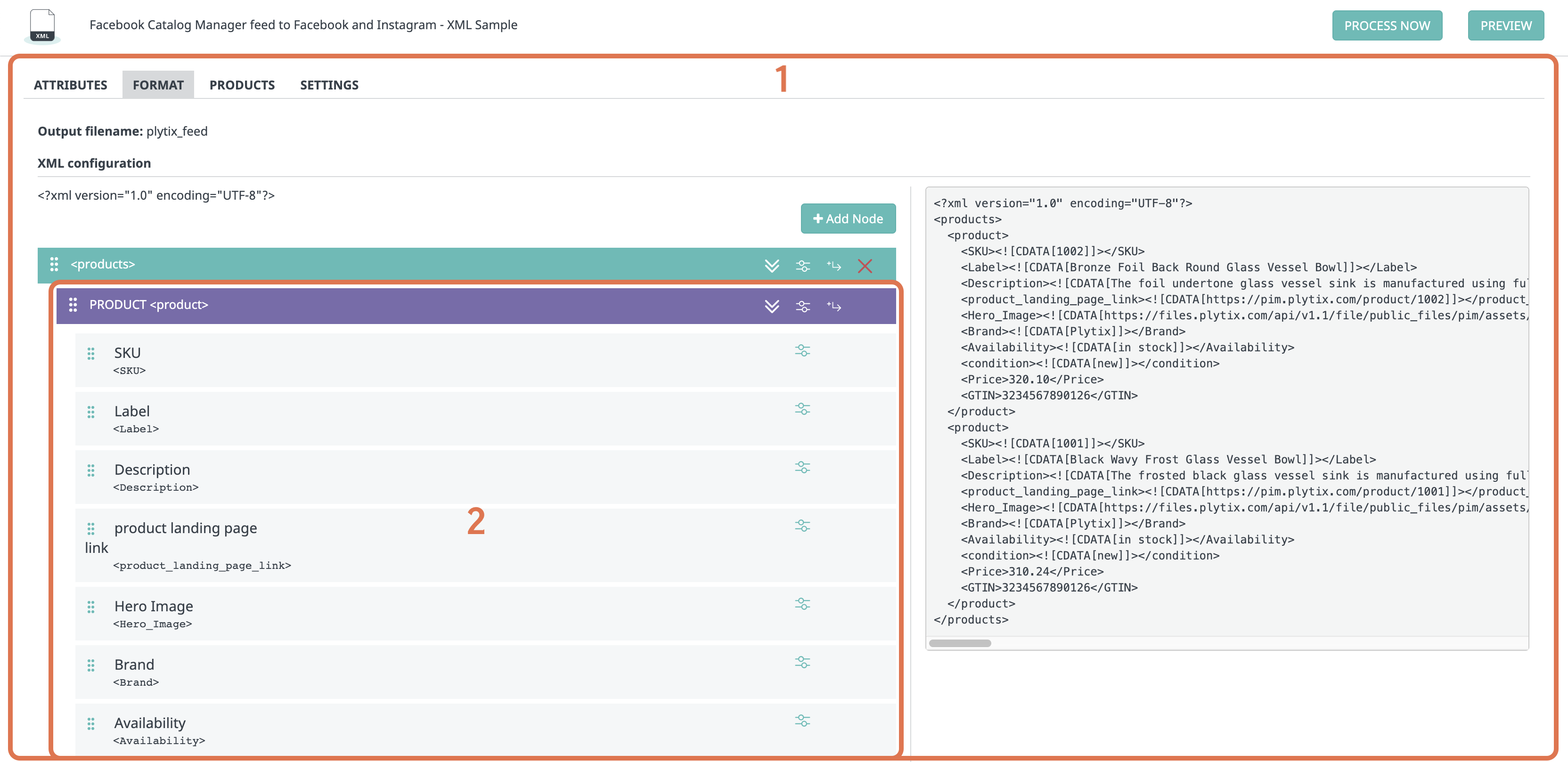This screenshot has height=762, width=1568.
Task: Switch to the PRODUCTS tab
Action: point(242,85)
